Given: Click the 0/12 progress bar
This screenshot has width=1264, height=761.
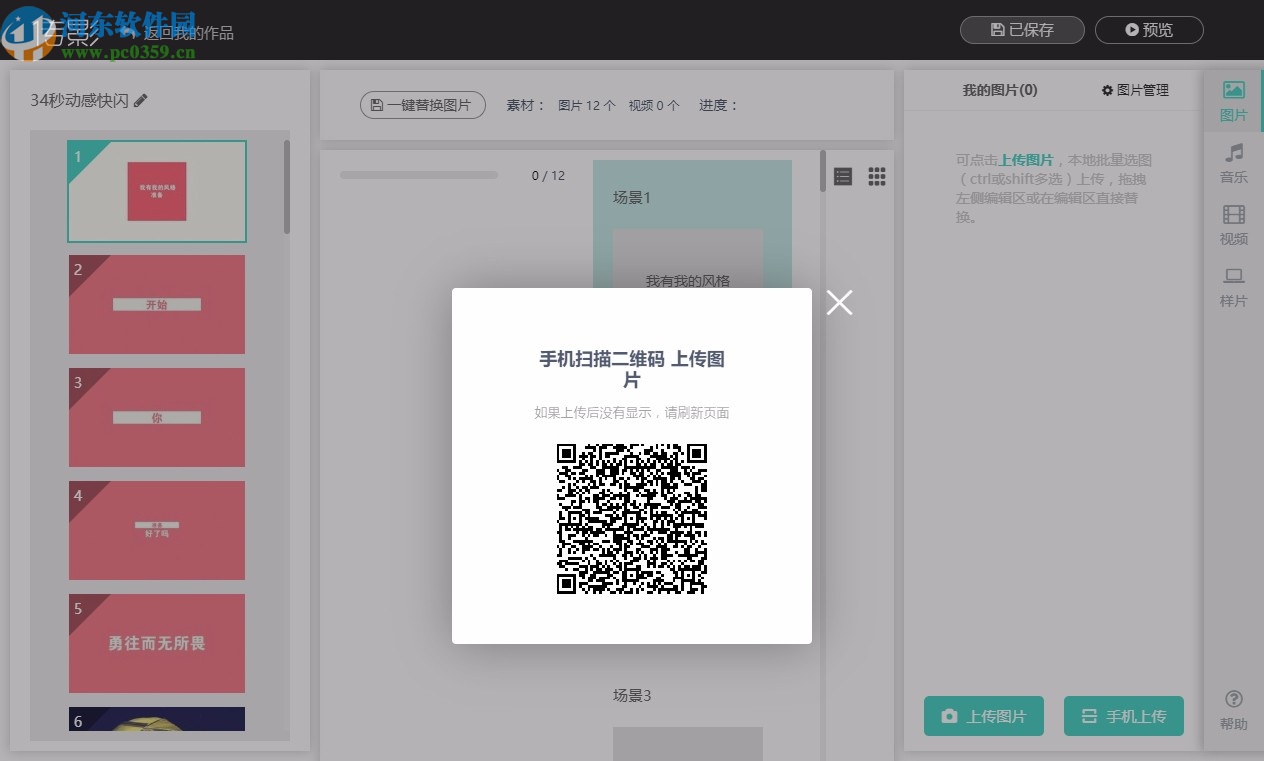Looking at the screenshot, I should [x=419, y=175].
